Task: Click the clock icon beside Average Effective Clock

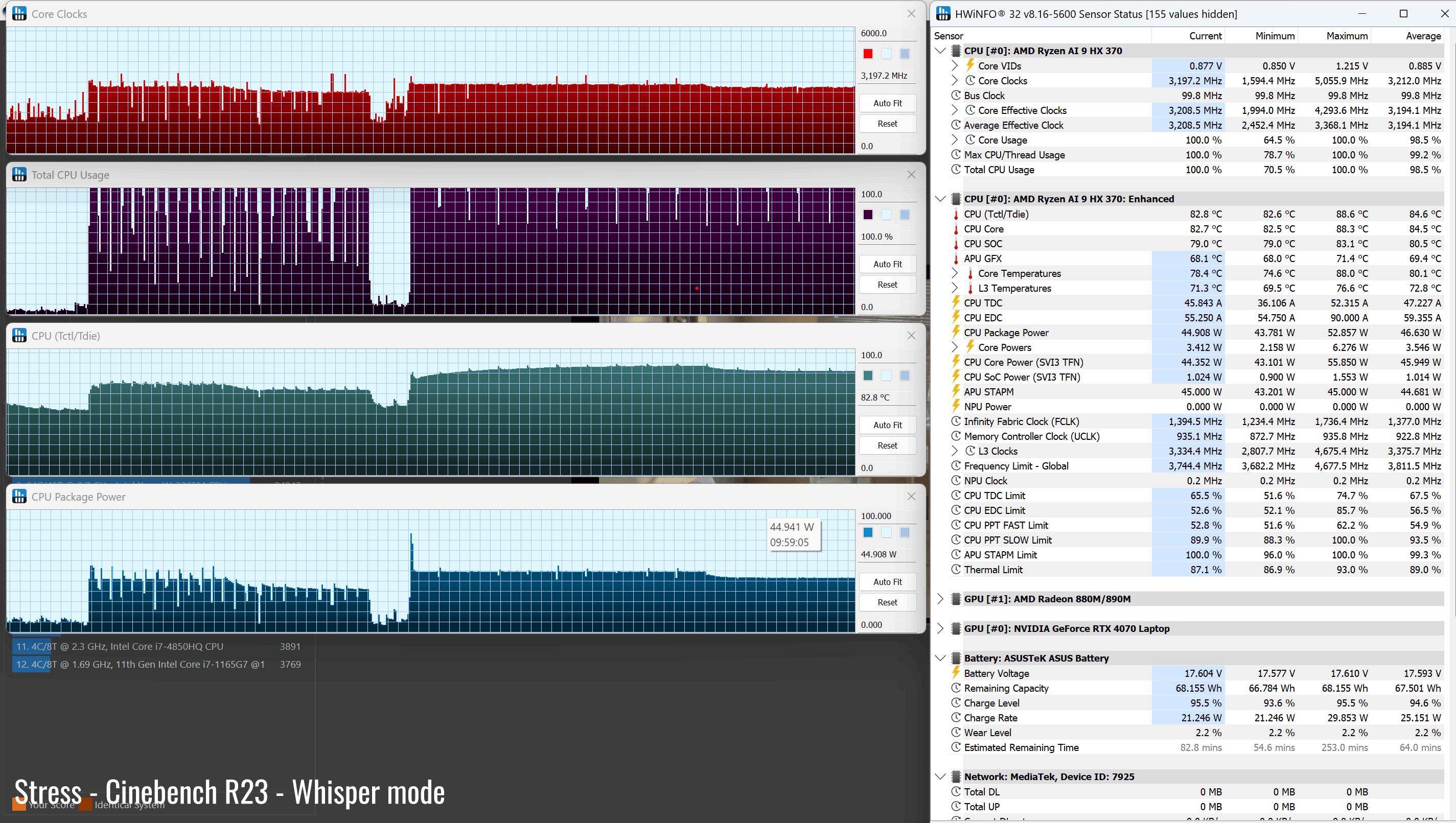Action: pos(956,124)
